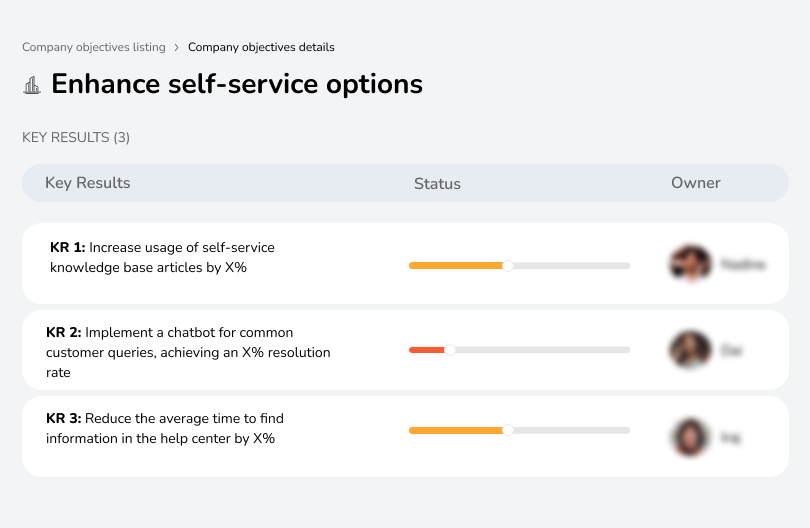Click the Key Results column header
Viewport: 810px width, 528px height.
88,183
